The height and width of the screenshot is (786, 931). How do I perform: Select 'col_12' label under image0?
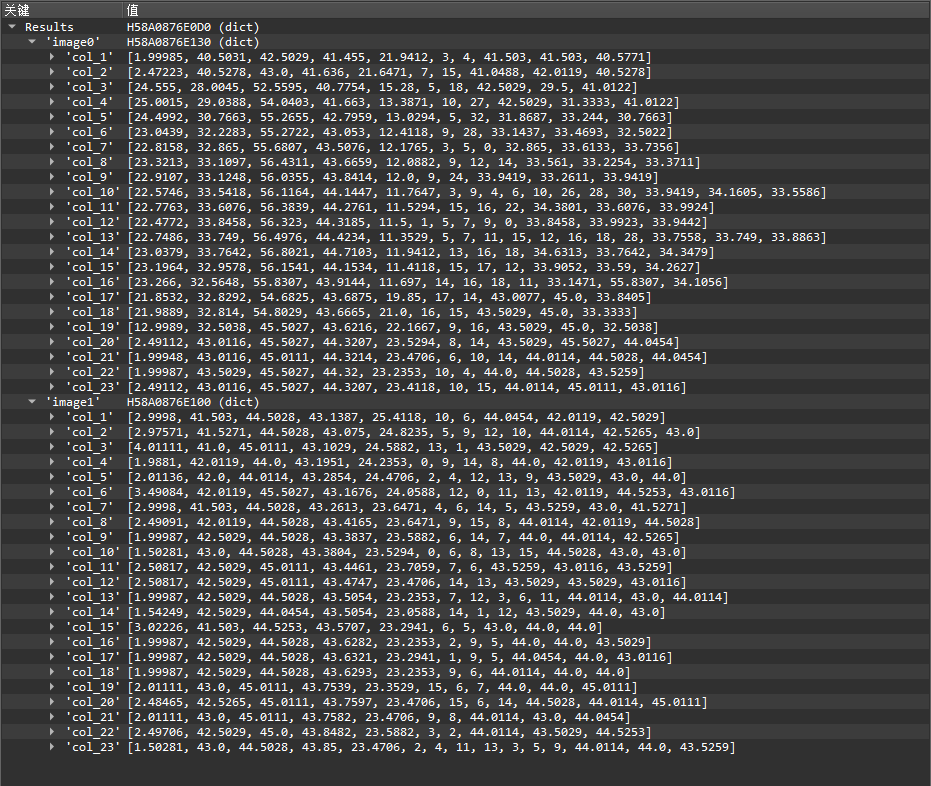click(x=93, y=222)
